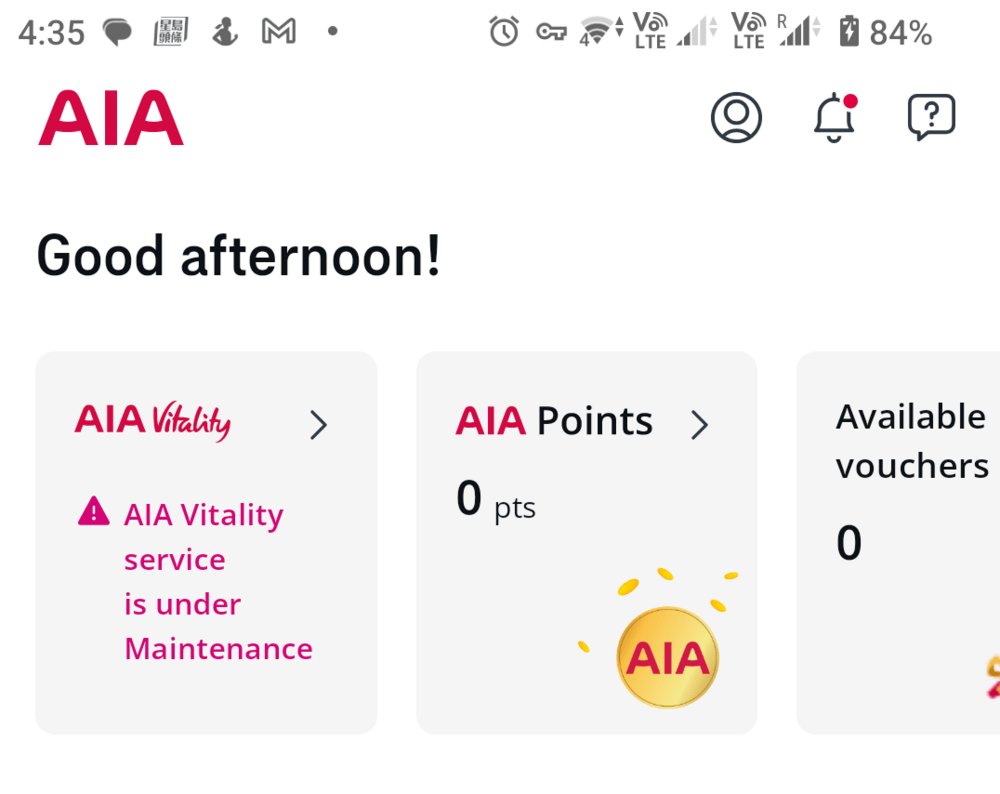Click the AIA logo
This screenshot has width=1000, height=794.
[x=109, y=117]
